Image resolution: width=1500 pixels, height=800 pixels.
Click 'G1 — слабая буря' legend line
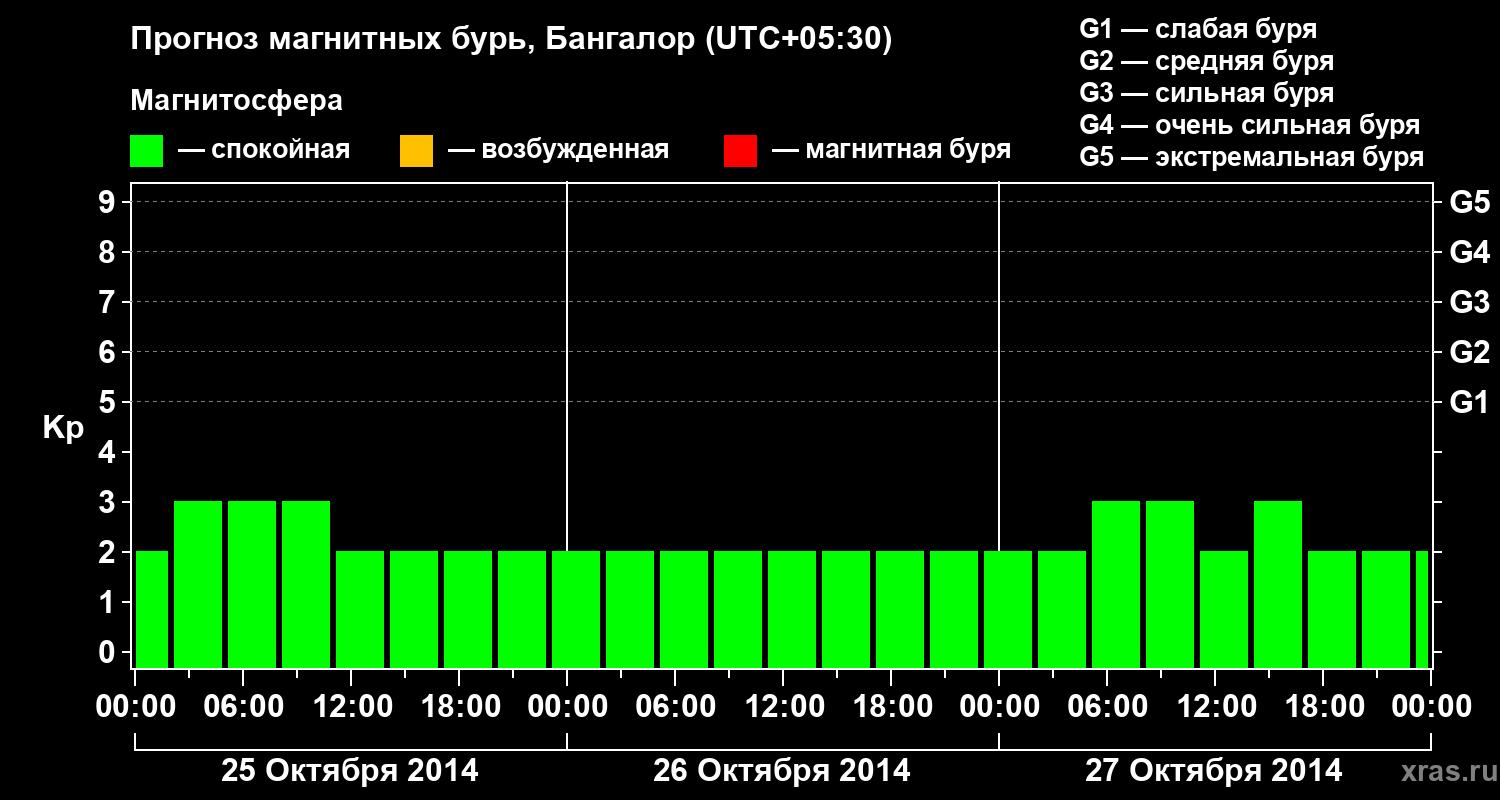(x=1198, y=29)
